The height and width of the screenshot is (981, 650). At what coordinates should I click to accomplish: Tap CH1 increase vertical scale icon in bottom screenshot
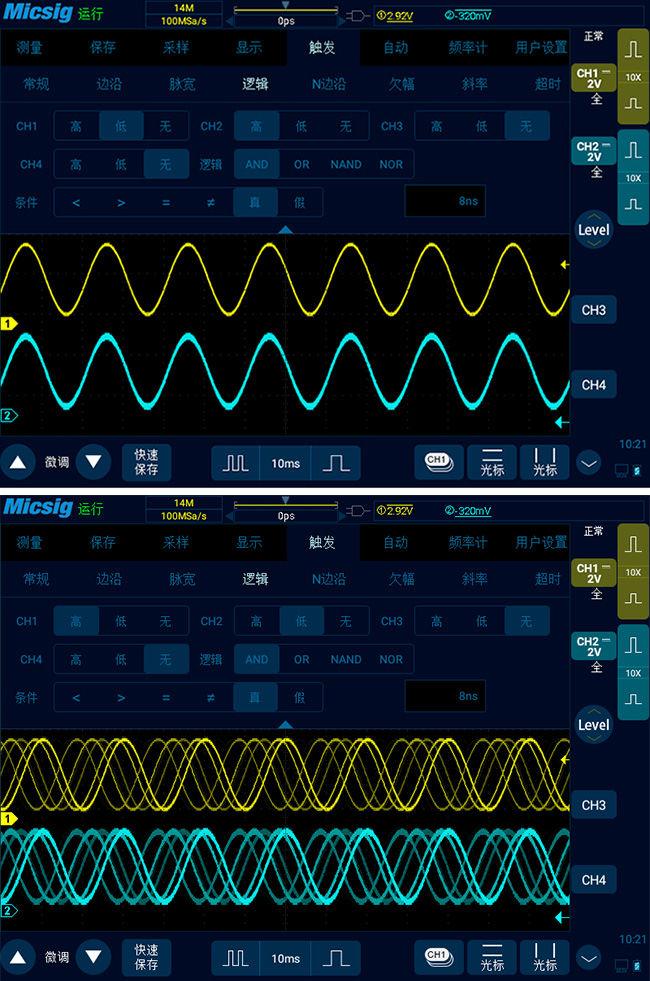(633, 544)
